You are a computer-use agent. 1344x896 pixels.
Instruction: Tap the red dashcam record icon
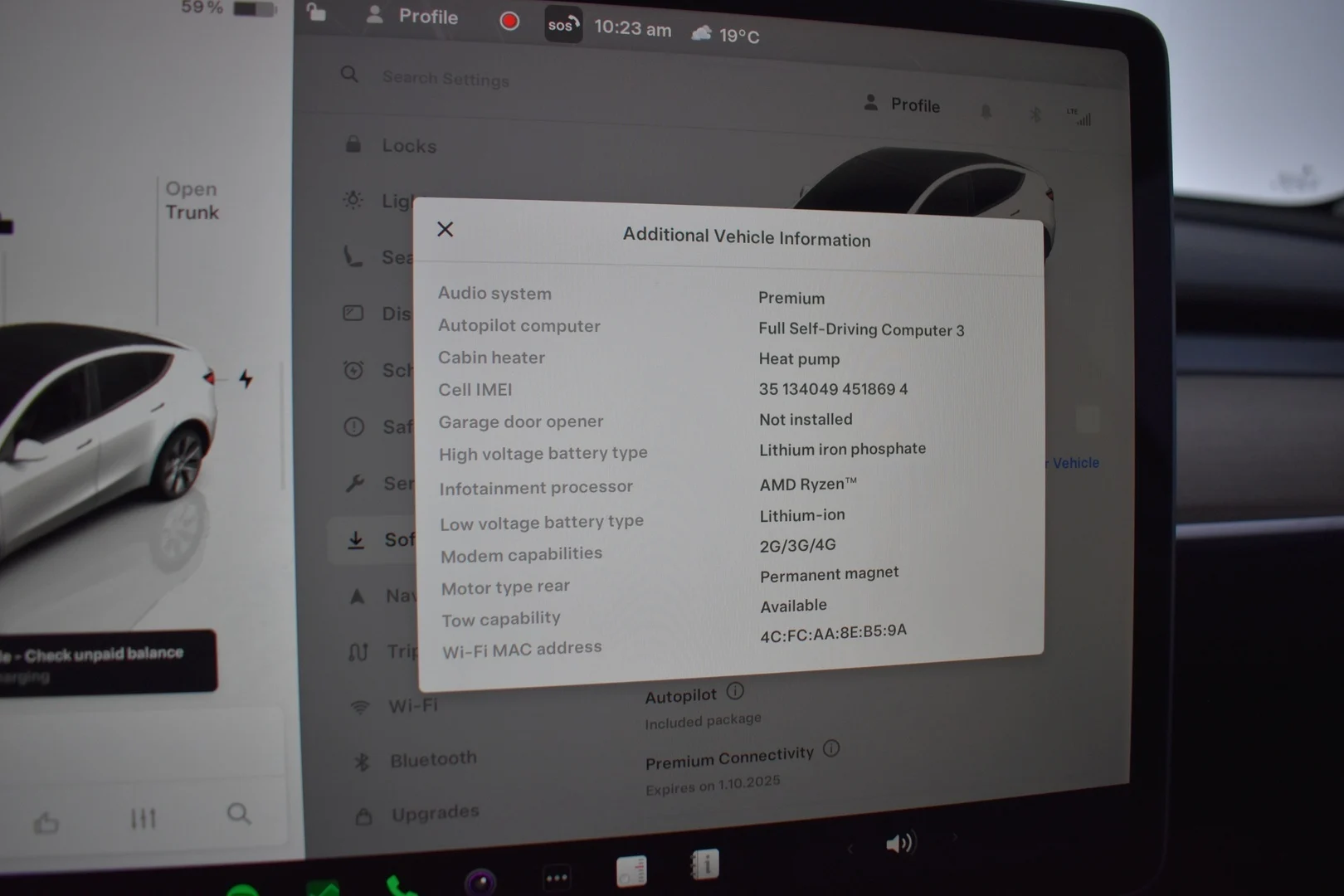point(509,22)
